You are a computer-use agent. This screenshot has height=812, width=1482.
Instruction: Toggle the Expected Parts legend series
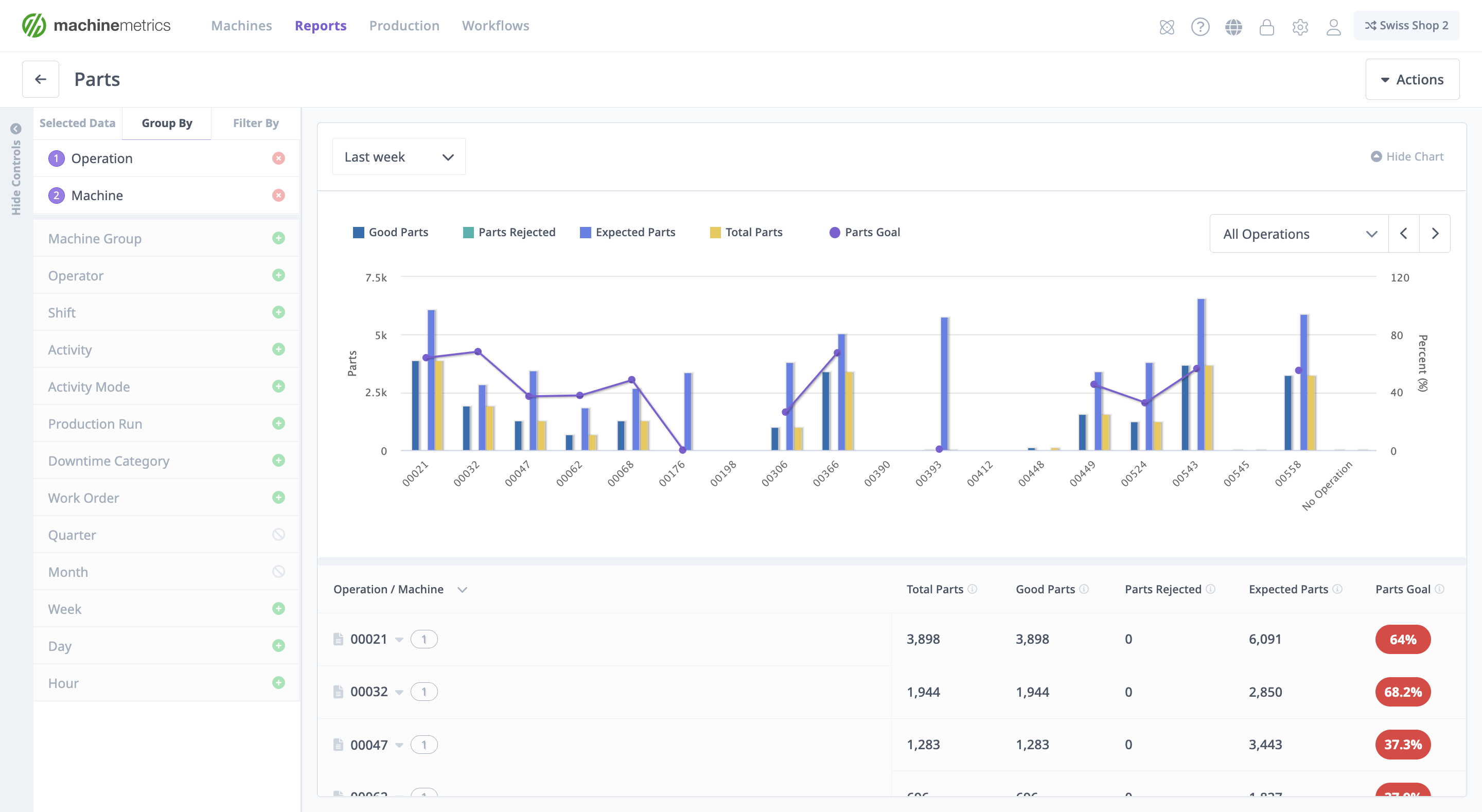(628, 232)
